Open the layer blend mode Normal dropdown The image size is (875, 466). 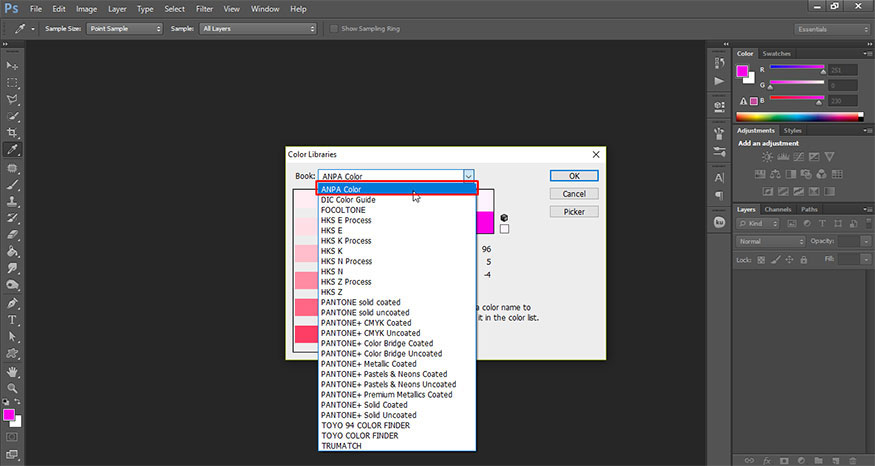click(770, 242)
